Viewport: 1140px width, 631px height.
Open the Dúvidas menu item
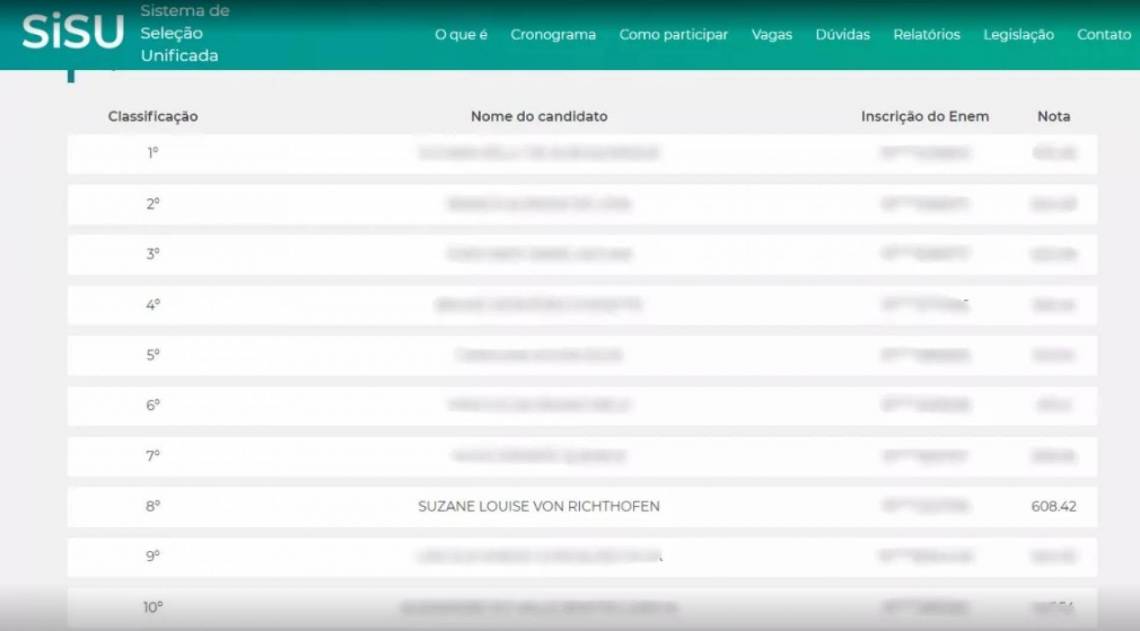coord(843,35)
